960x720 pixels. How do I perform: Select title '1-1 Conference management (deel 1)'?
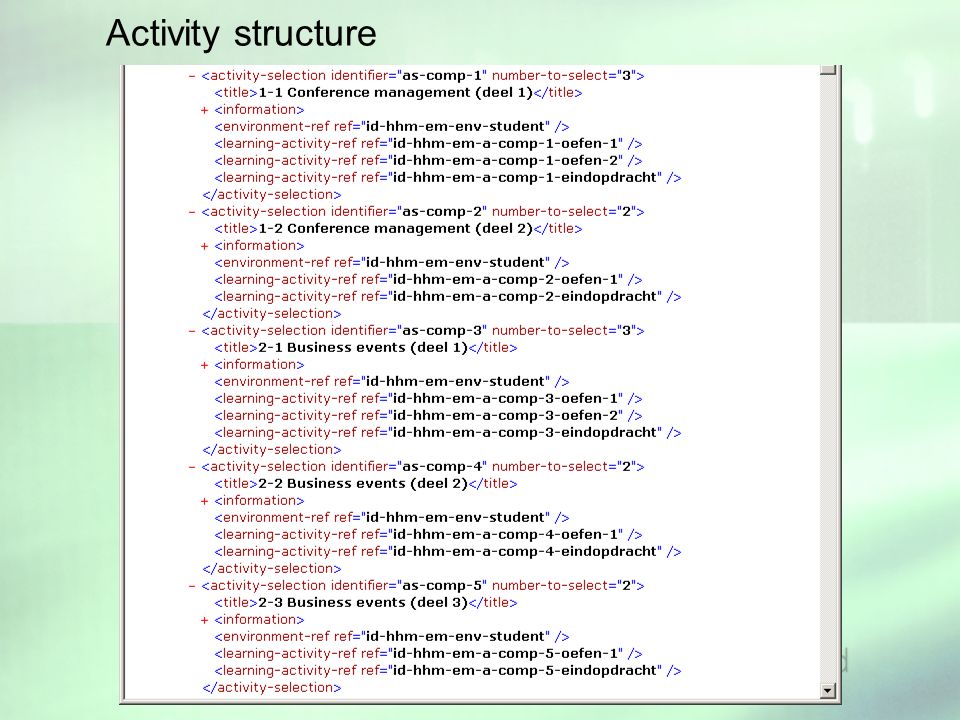(396, 92)
